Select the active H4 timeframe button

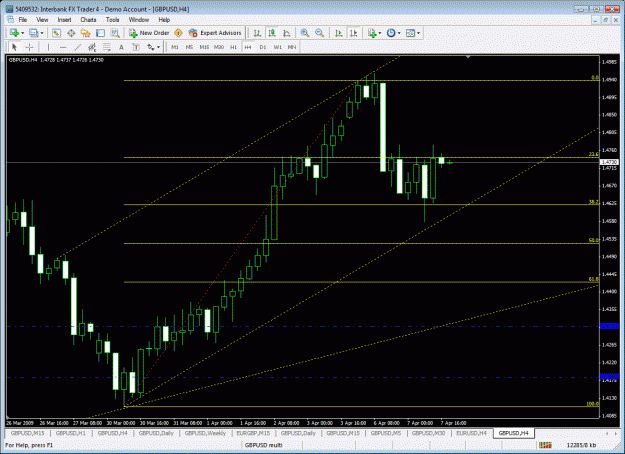coord(248,47)
